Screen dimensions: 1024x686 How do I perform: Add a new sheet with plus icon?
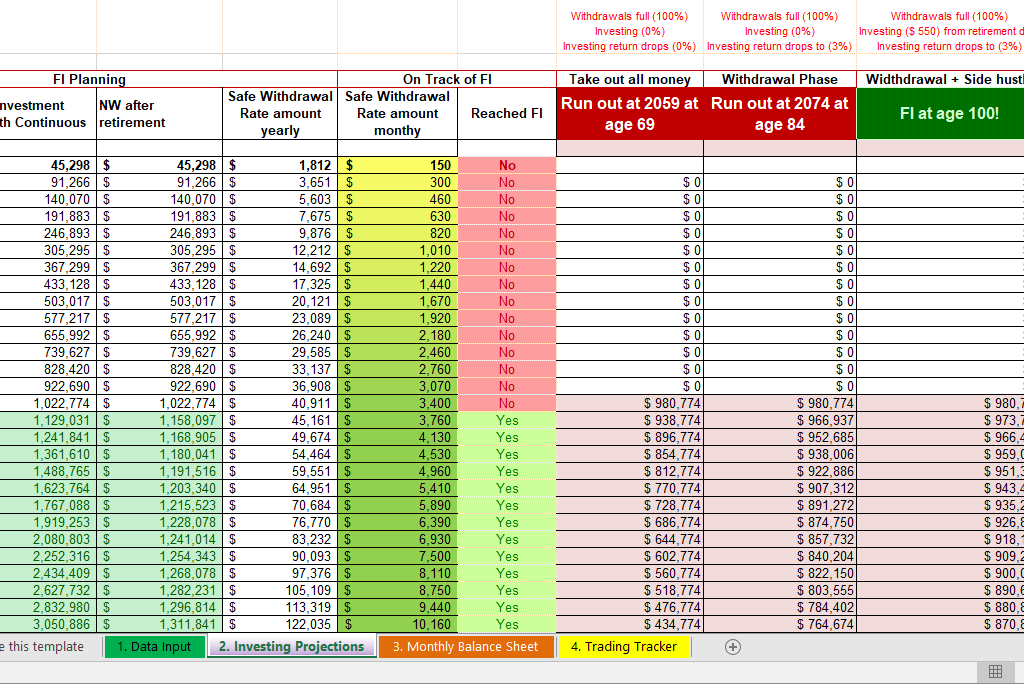tap(733, 647)
